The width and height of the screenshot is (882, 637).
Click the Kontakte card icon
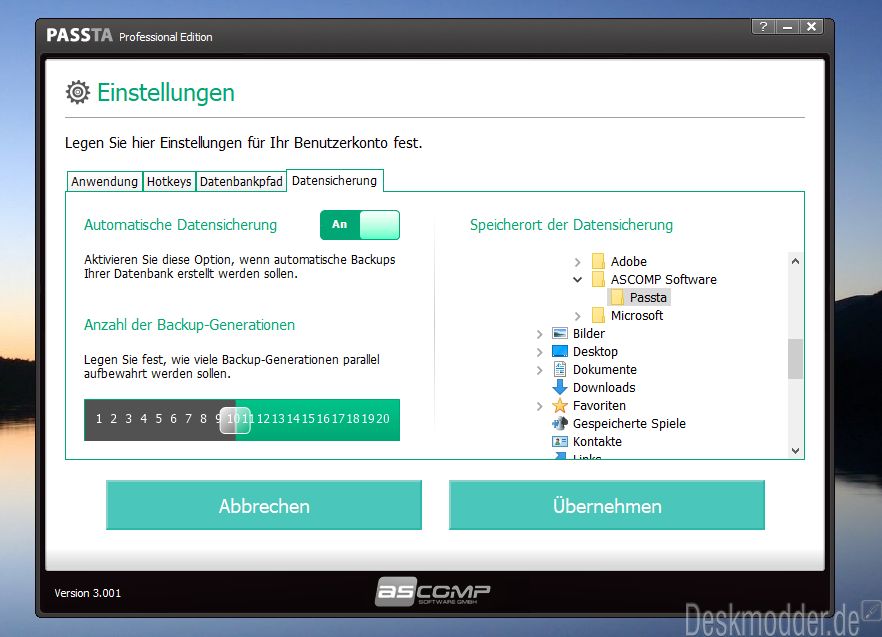pos(560,441)
